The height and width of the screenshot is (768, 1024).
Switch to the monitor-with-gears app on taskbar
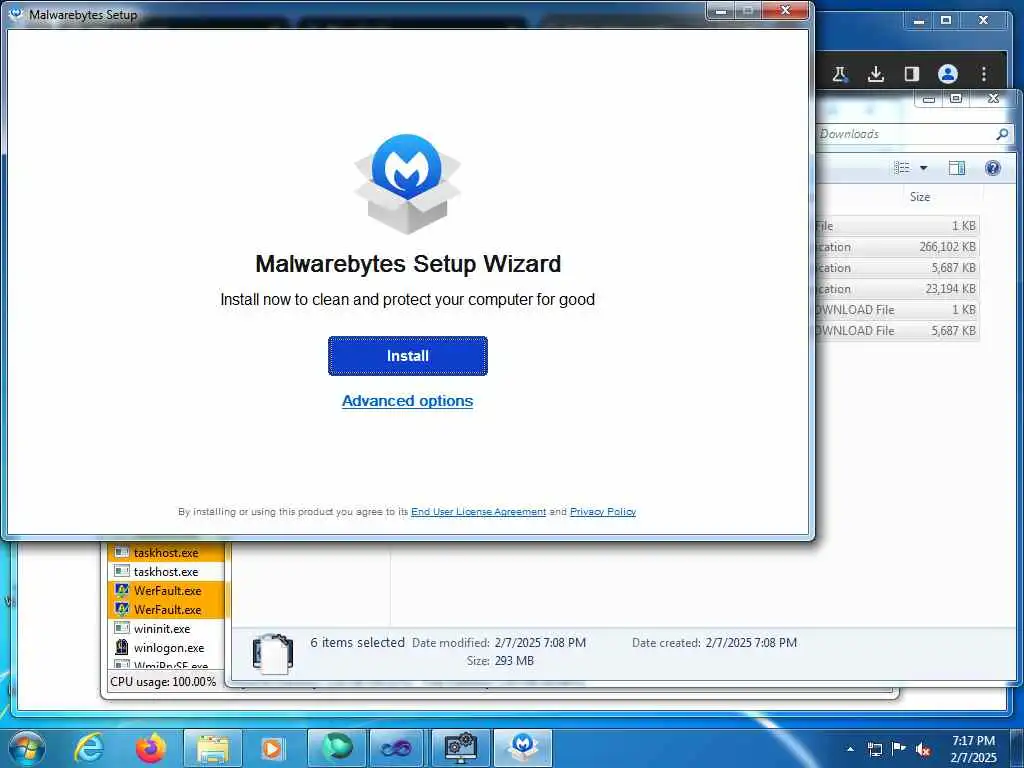[x=461, y=748]
